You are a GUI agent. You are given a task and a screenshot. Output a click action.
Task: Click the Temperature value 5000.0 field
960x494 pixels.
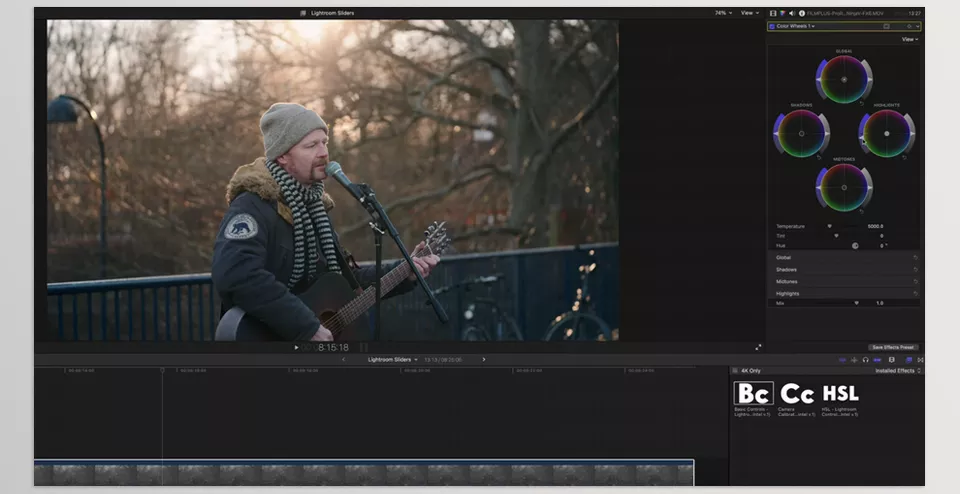tap(876, 226)
